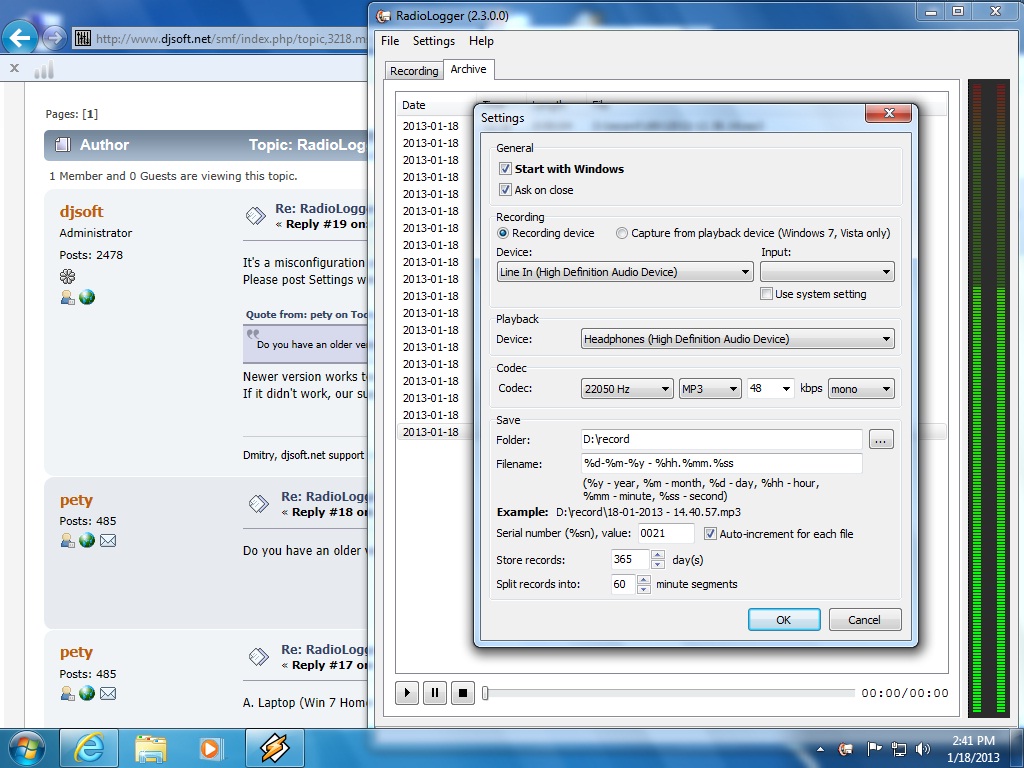This screenshot has height=768, width=1024.
Task: Click the play button in RadioLogger
Action: click(x=407, y=692)
